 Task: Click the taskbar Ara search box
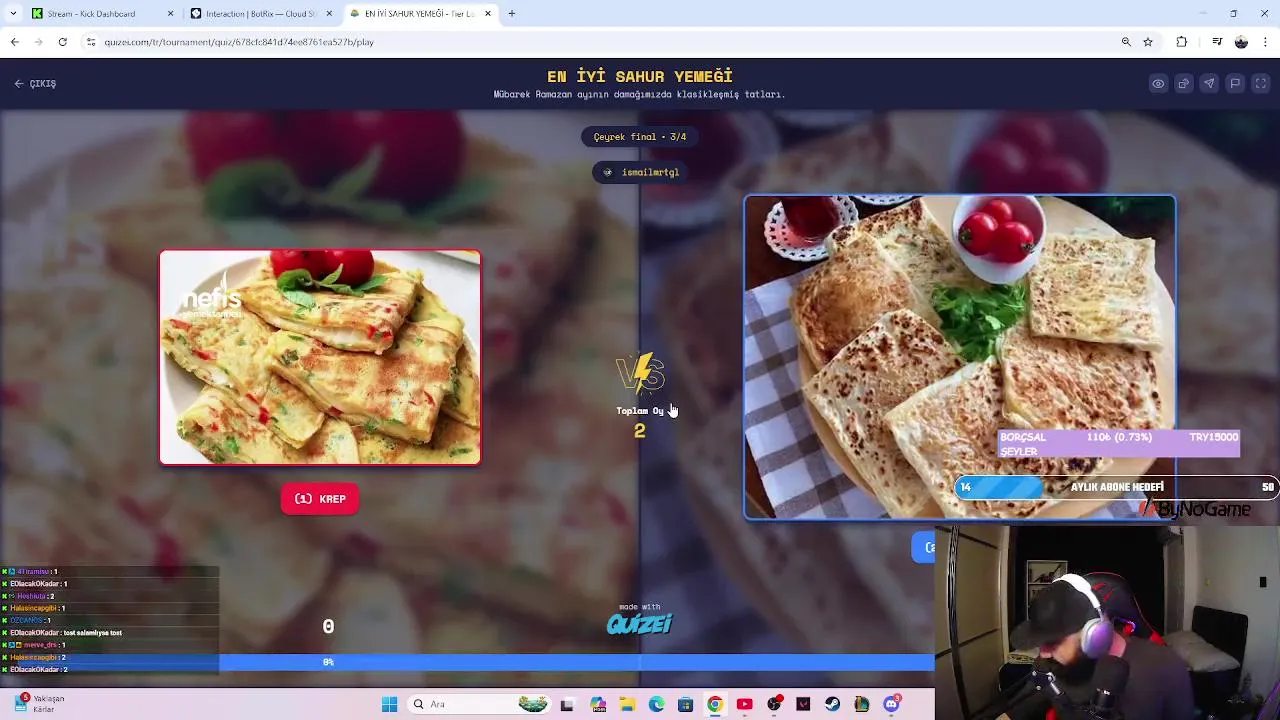480,704
